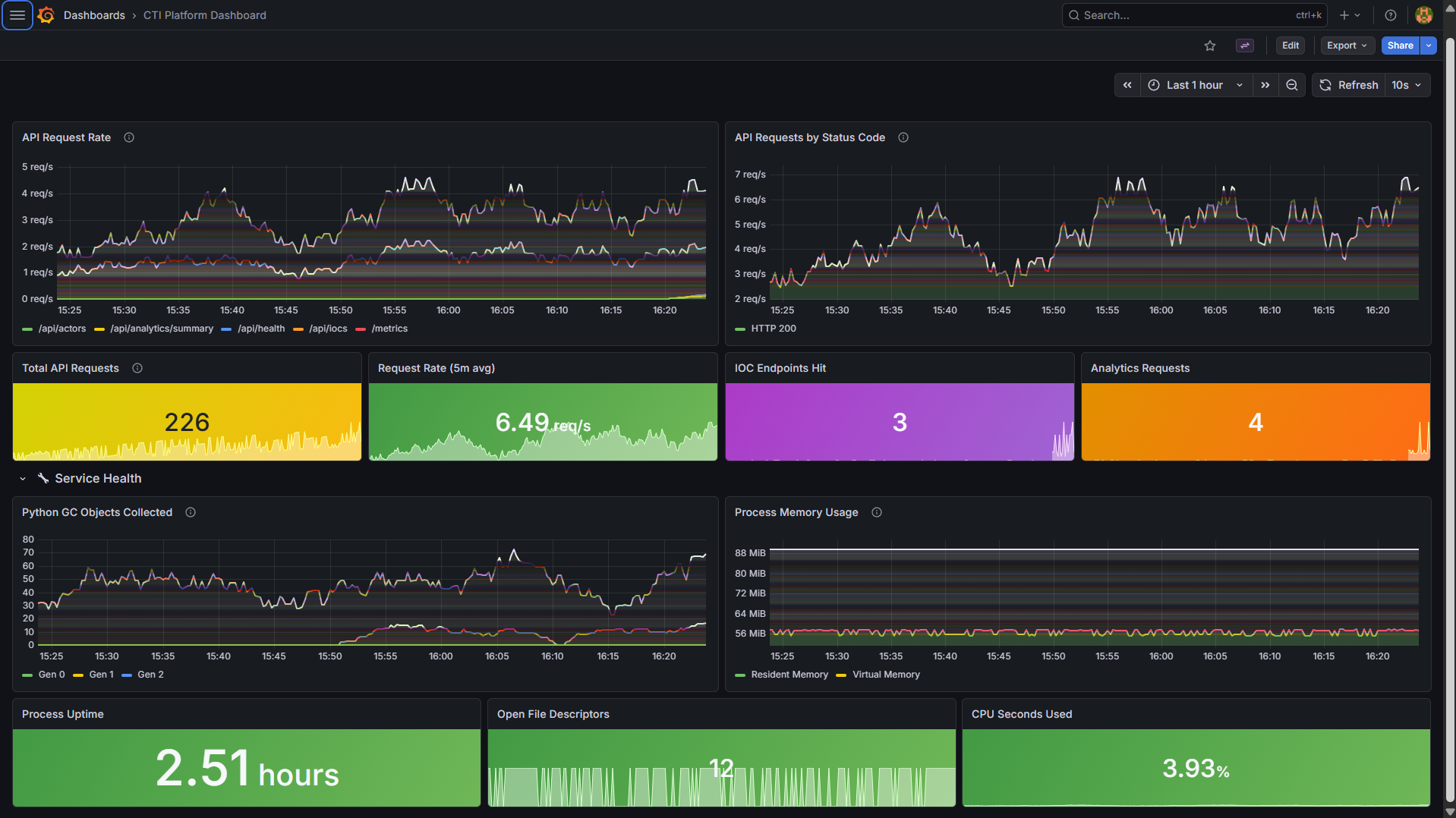Click the info icon on Process Memory Usage panel
The width and height of the screenshot is (1456, 818).
(876, 512)
